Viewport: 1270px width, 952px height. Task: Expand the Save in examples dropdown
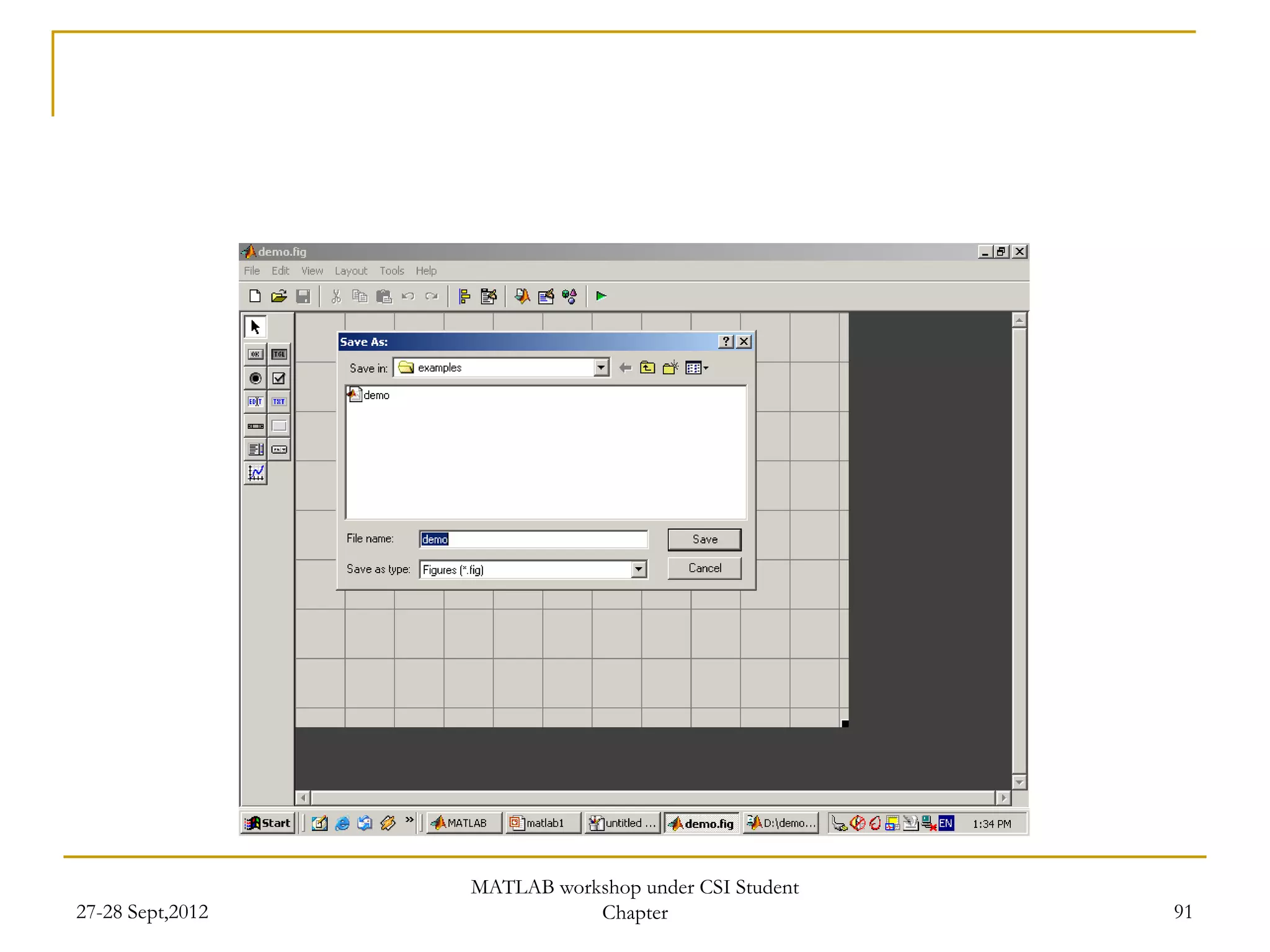point(600,368)
